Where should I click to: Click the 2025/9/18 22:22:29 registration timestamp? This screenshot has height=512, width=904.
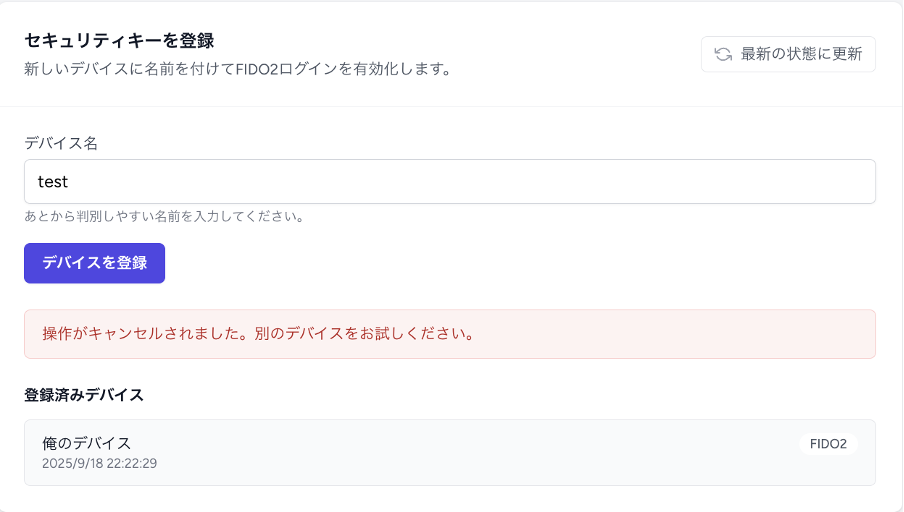coord(99,464)
